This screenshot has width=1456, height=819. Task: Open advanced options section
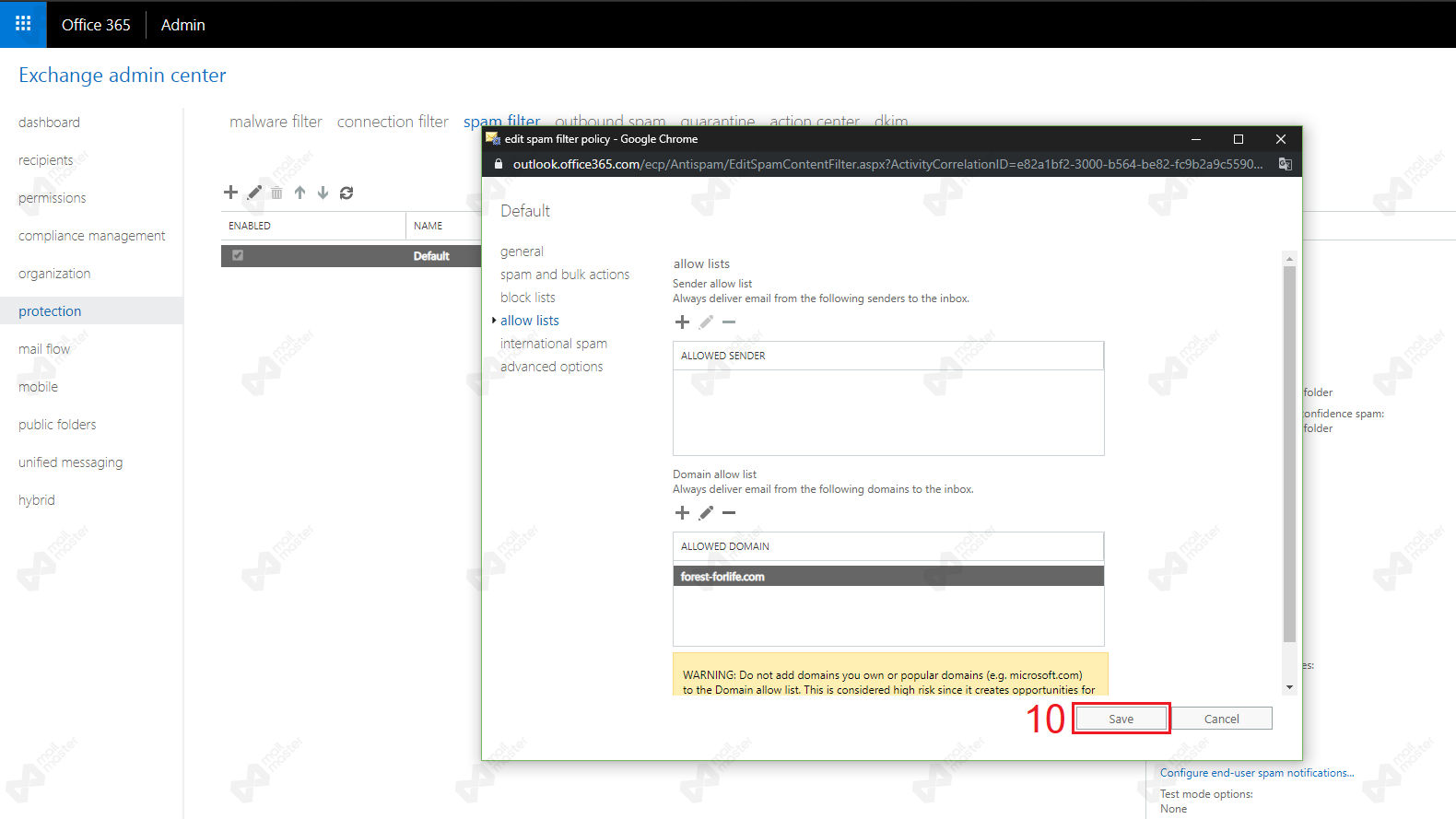pos(552,367)
